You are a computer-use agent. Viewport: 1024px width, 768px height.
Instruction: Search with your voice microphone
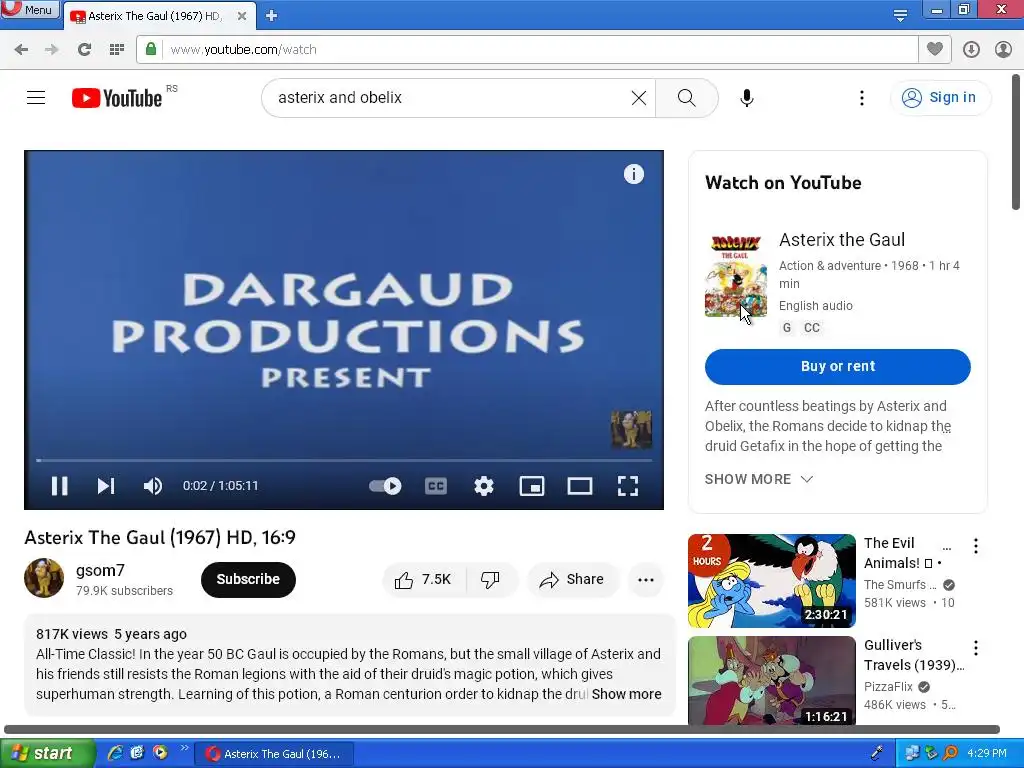747,98
